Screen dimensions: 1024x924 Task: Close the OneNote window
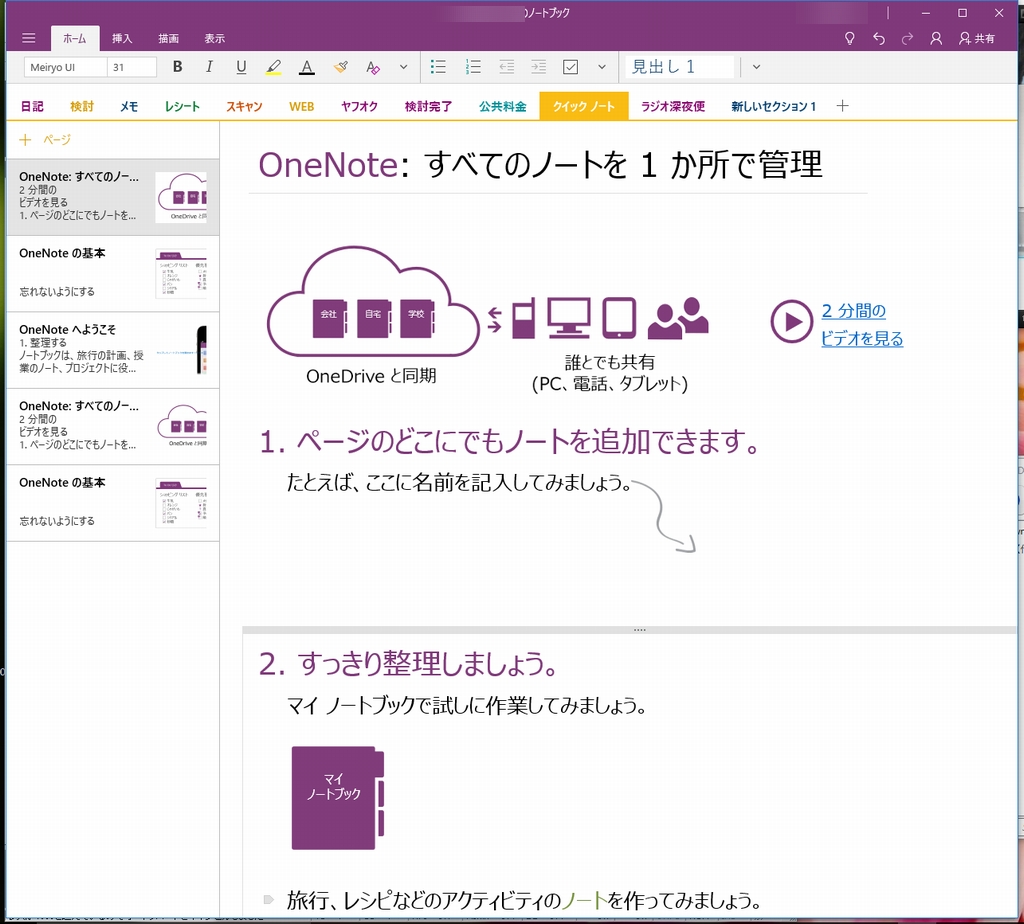999,13
